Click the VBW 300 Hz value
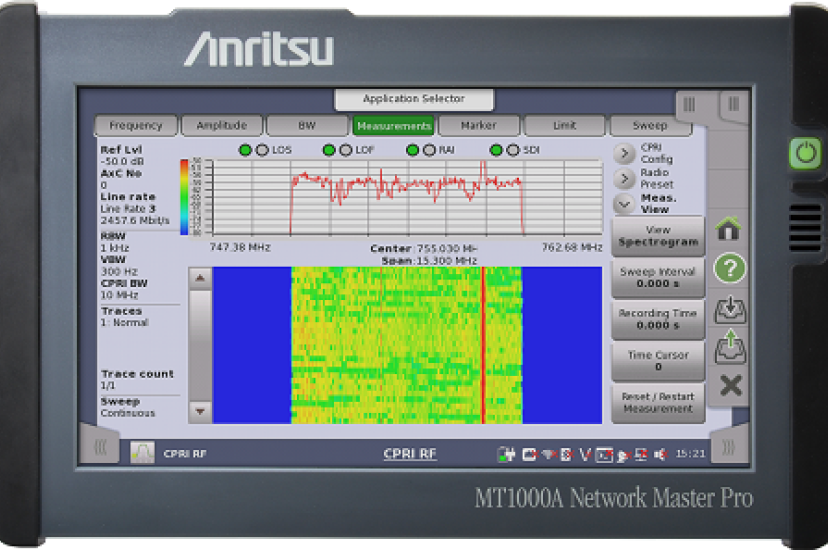Screen dimensions: 828x550 point(119,271)
